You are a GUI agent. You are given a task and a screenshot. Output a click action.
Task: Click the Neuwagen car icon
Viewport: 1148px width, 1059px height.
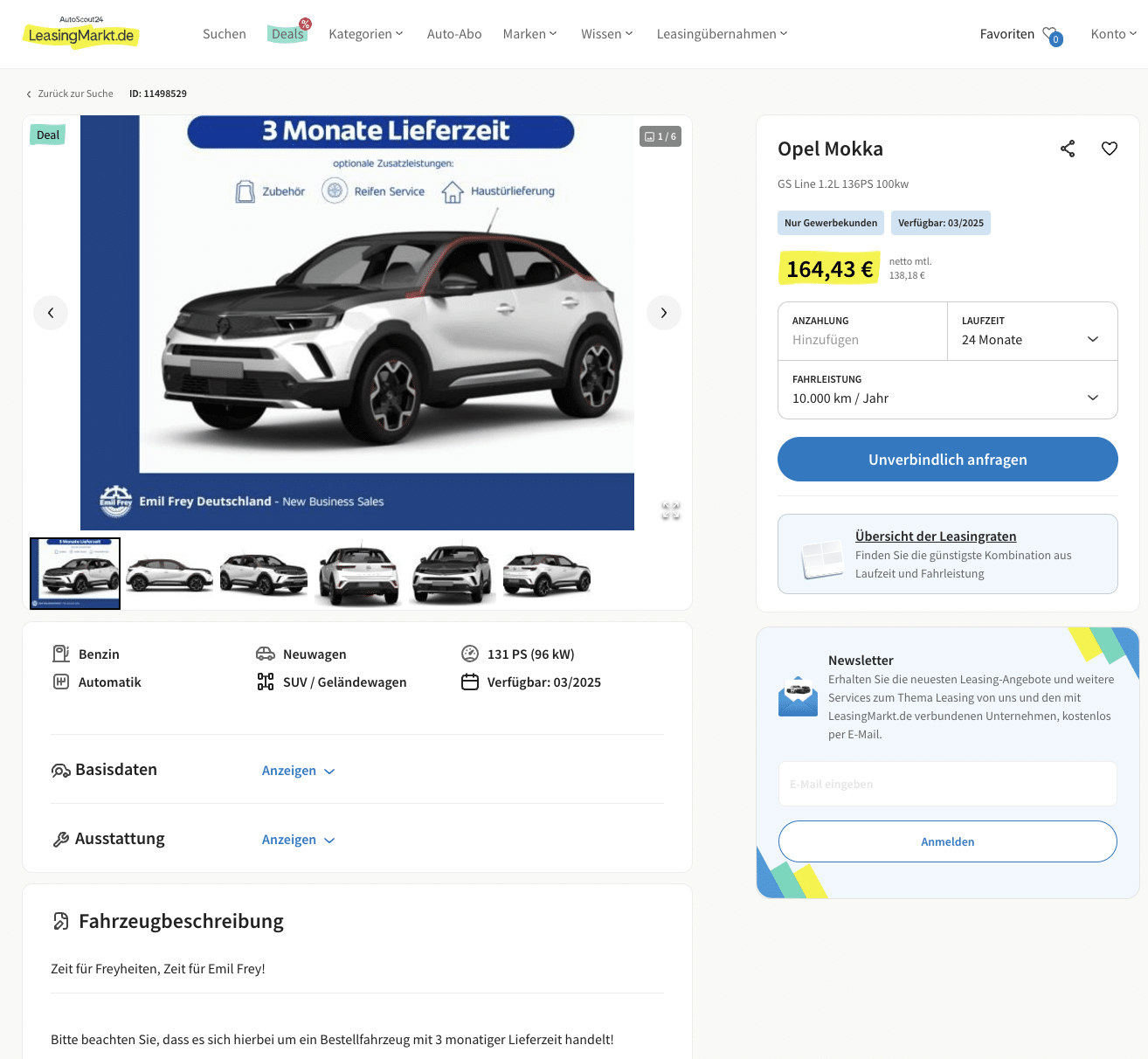pyautogui.click(x=266, y=654)
